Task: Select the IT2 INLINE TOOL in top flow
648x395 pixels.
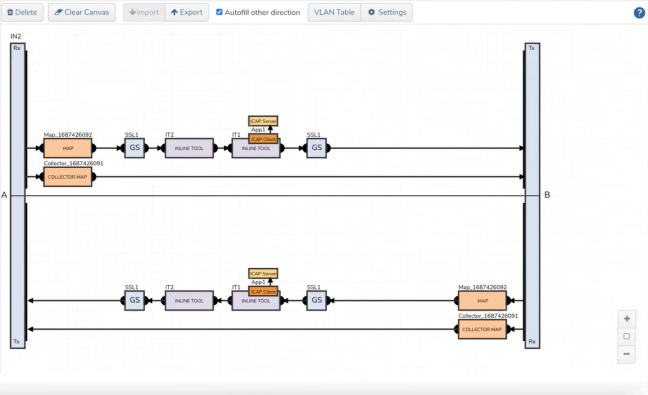Action: 189,148
